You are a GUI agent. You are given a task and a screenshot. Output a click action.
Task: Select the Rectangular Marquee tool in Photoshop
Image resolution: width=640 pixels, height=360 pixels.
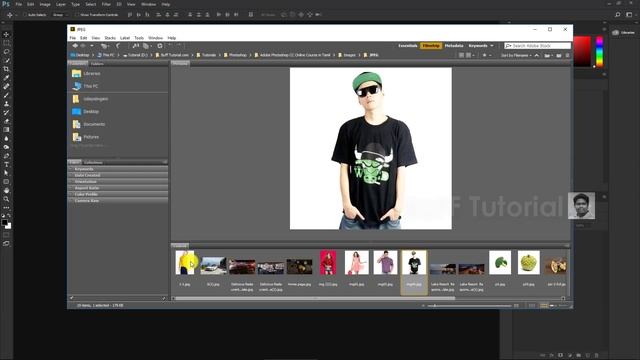pos(6,43)
